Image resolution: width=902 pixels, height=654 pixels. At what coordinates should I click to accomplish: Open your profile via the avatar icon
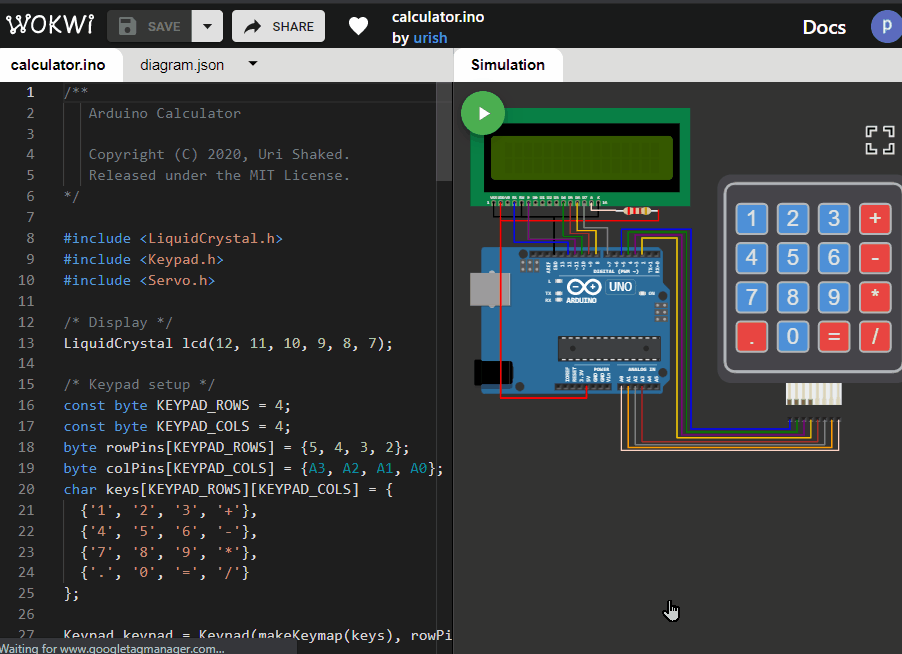pyautogui.click(x=886, y=26)
